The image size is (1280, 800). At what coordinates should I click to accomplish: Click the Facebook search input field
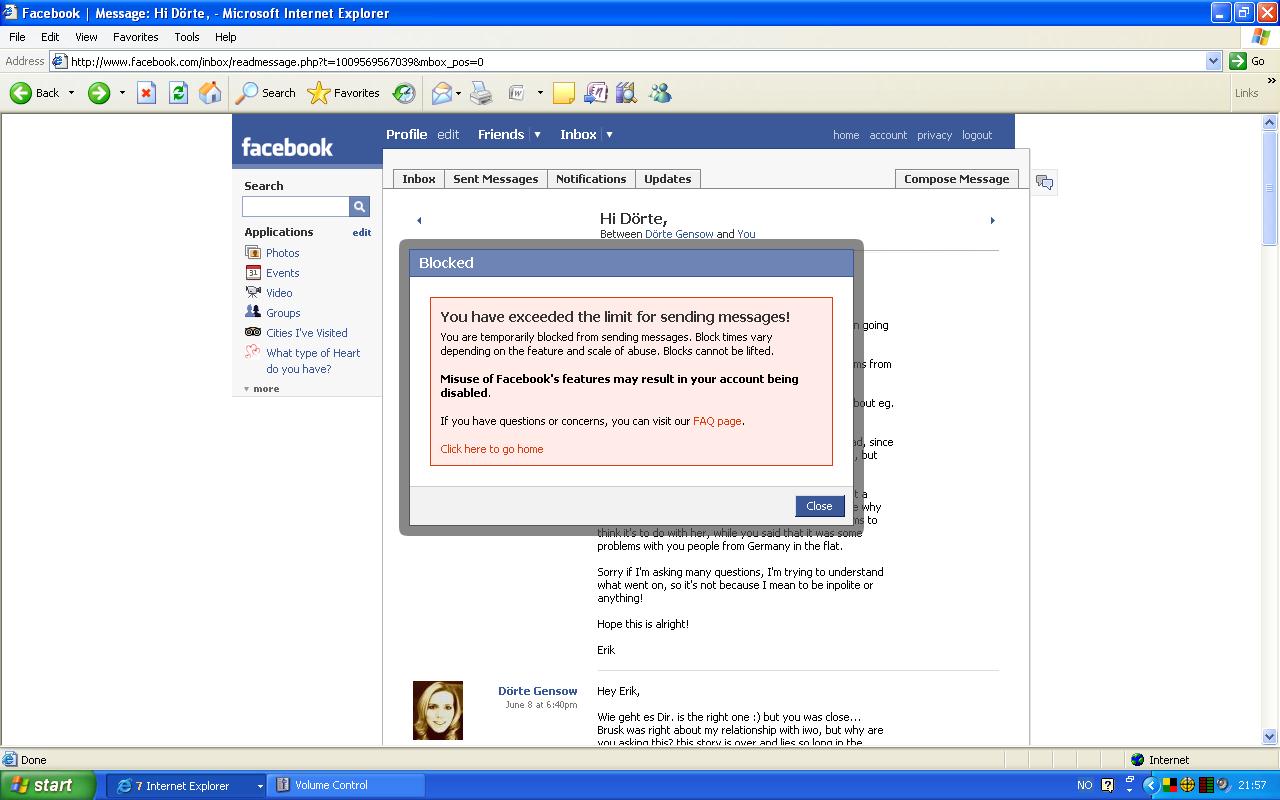tap(296, 206)
